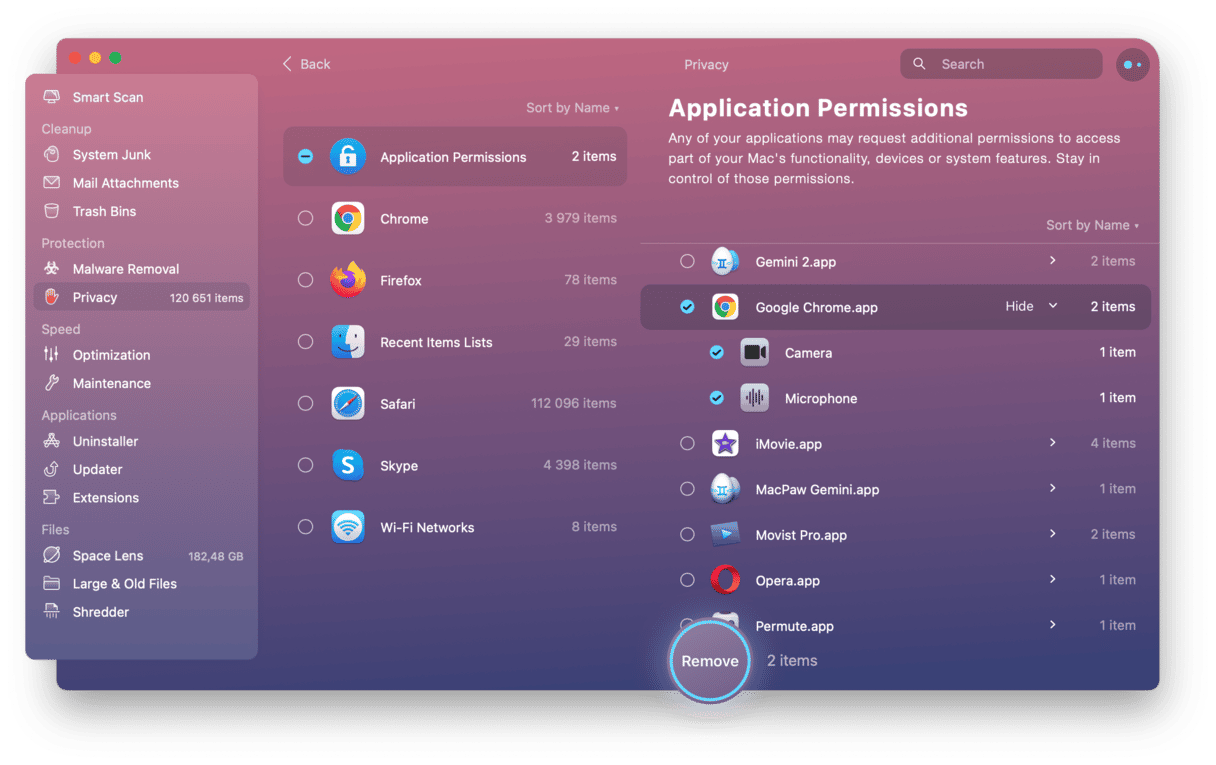Image resolution: width=1216 pixels, height=765 pixels.
Task: Click the Back button
Action: click(x=306, y=64)
